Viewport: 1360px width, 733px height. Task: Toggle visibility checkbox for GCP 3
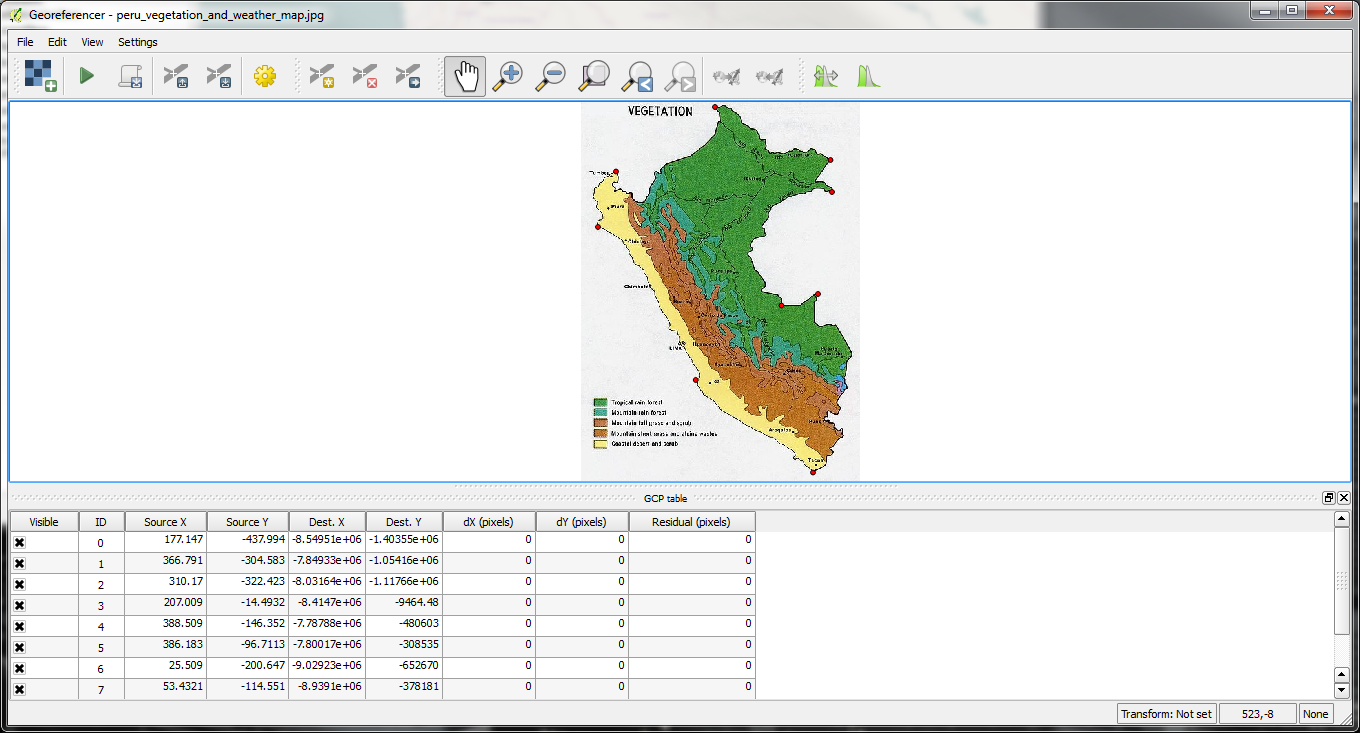(19, 605)
